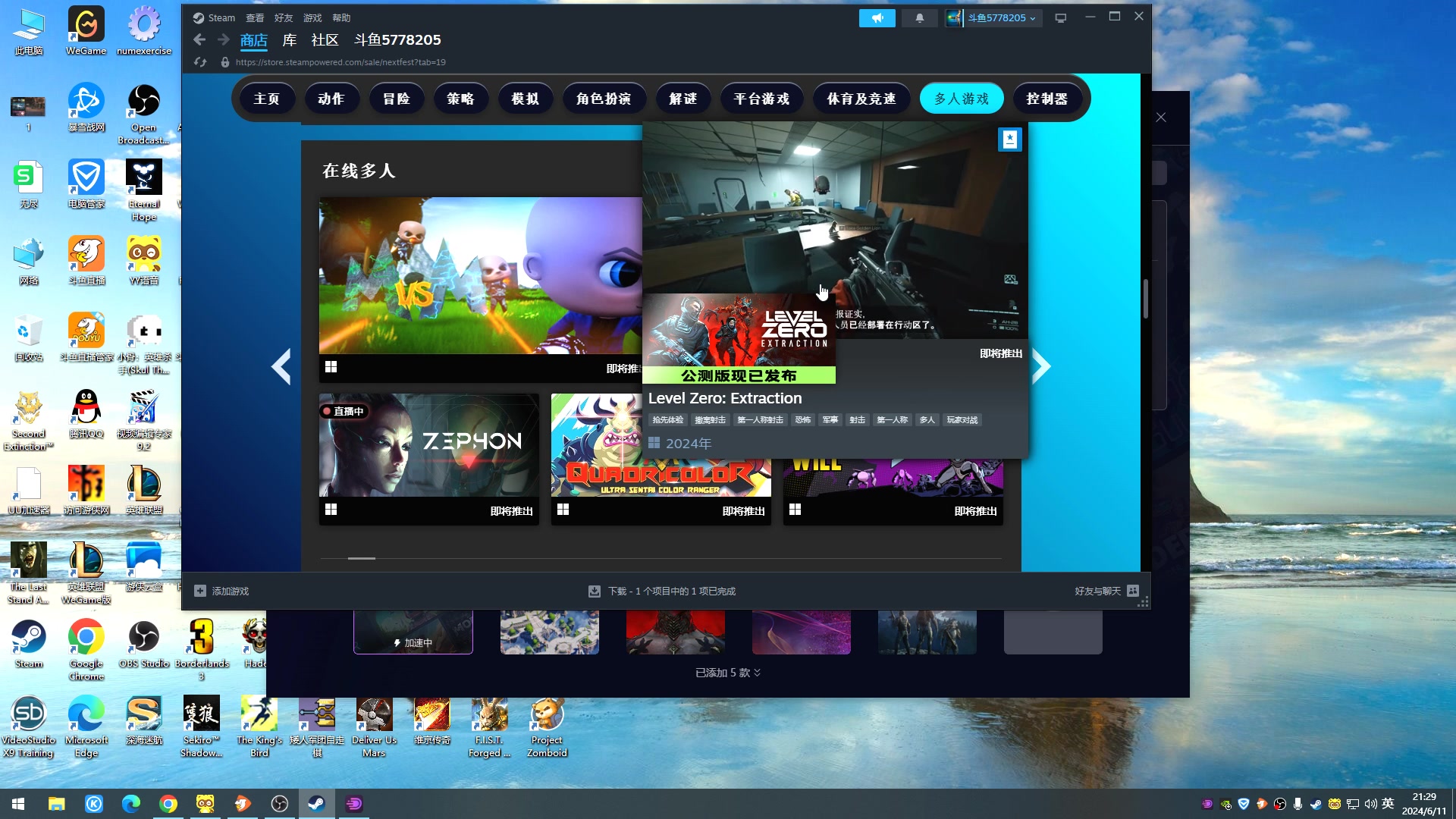1456x819 pixels.
Task: Open OBS Studio desktop shortcut
Action: point(144,644)
